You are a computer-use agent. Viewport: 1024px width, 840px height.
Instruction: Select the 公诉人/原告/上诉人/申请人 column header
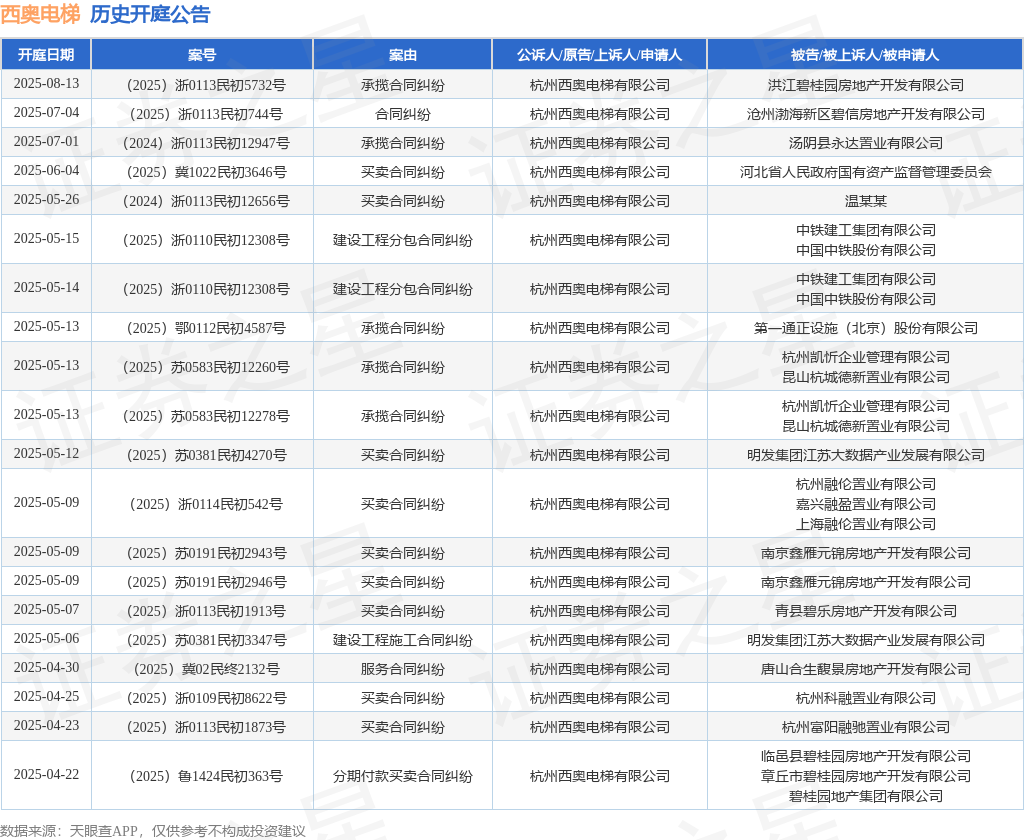600,55
